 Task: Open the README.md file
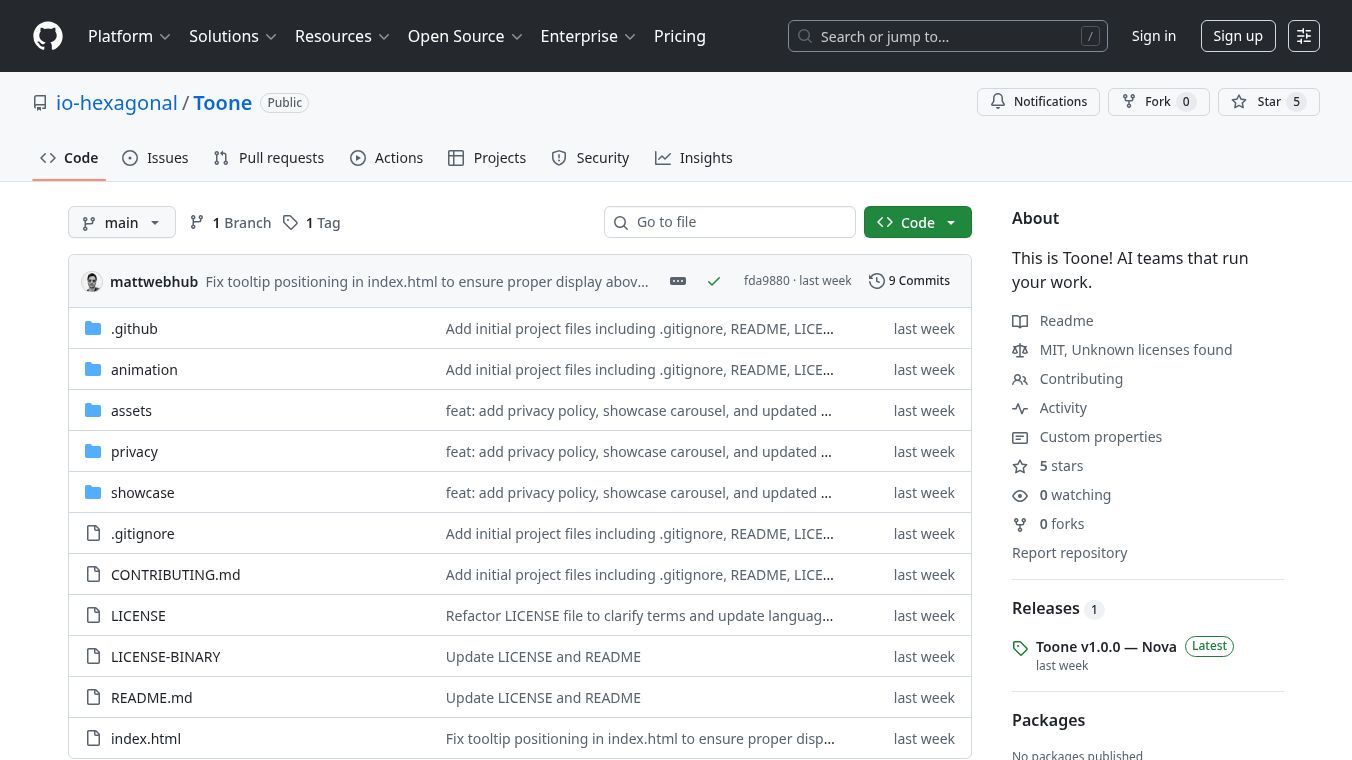click(x=151, y=698)
